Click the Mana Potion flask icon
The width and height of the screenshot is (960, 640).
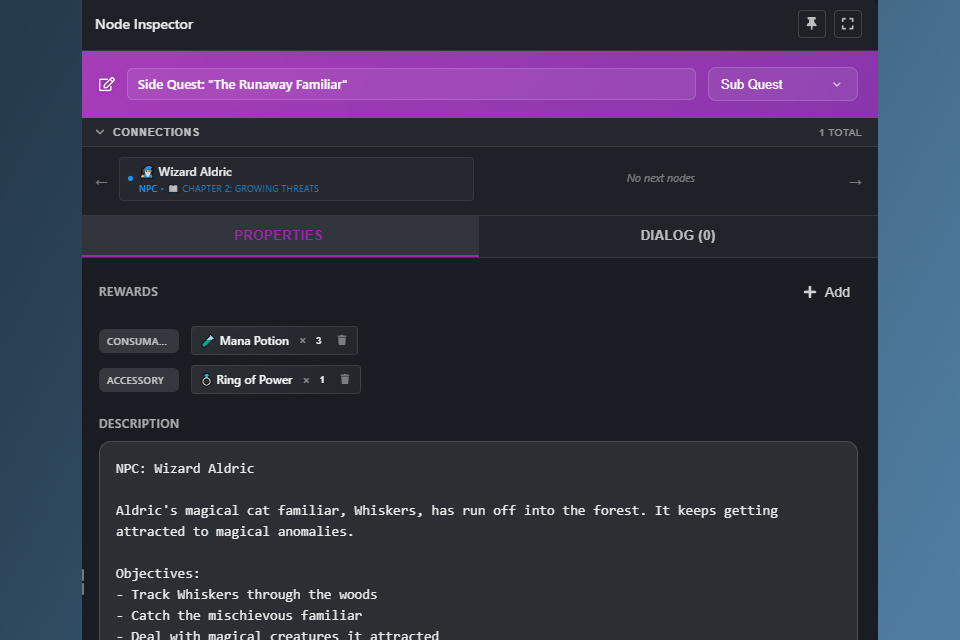[x=207, y=340]
